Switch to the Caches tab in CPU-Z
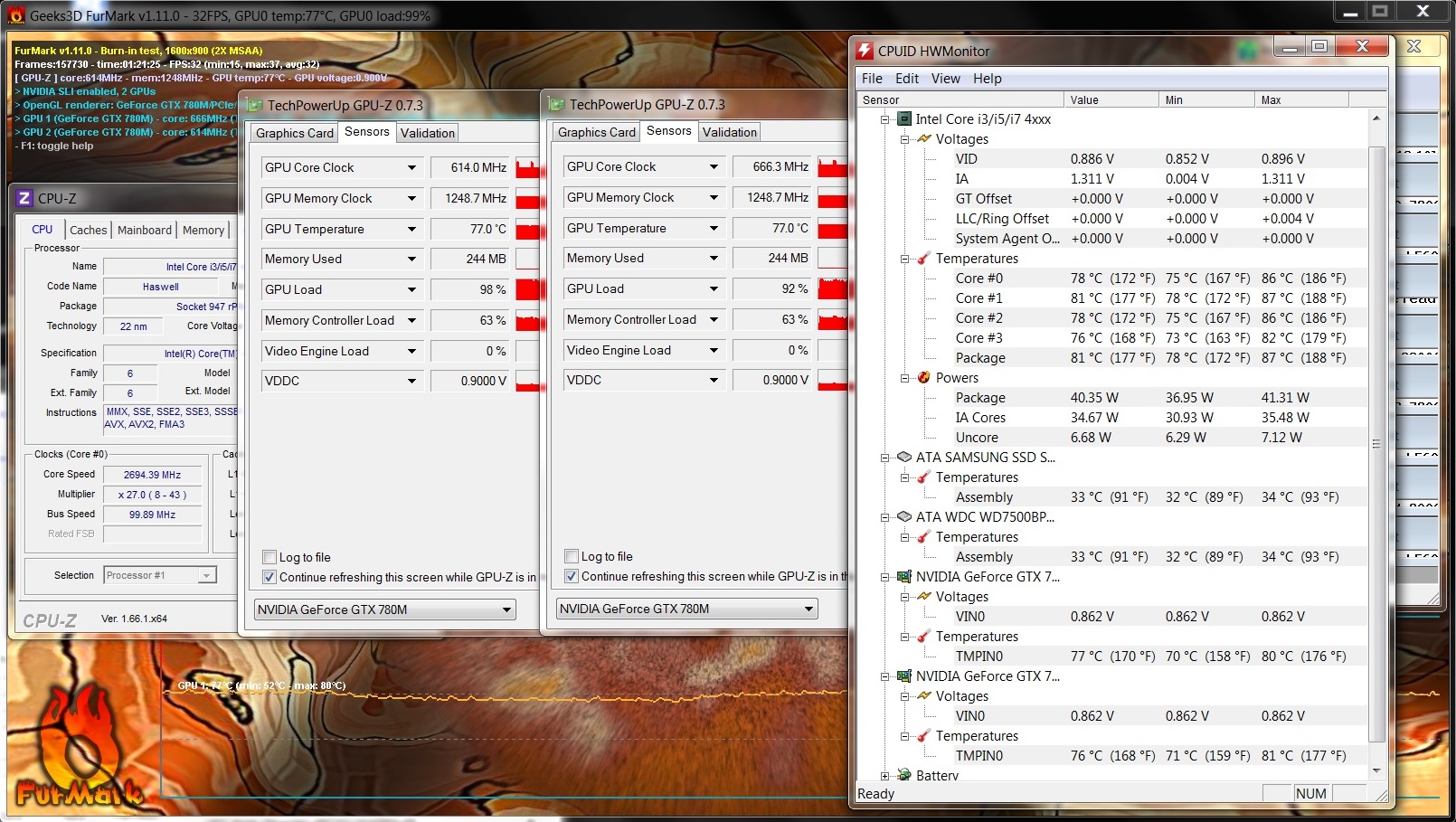 (x=89, y=230)
